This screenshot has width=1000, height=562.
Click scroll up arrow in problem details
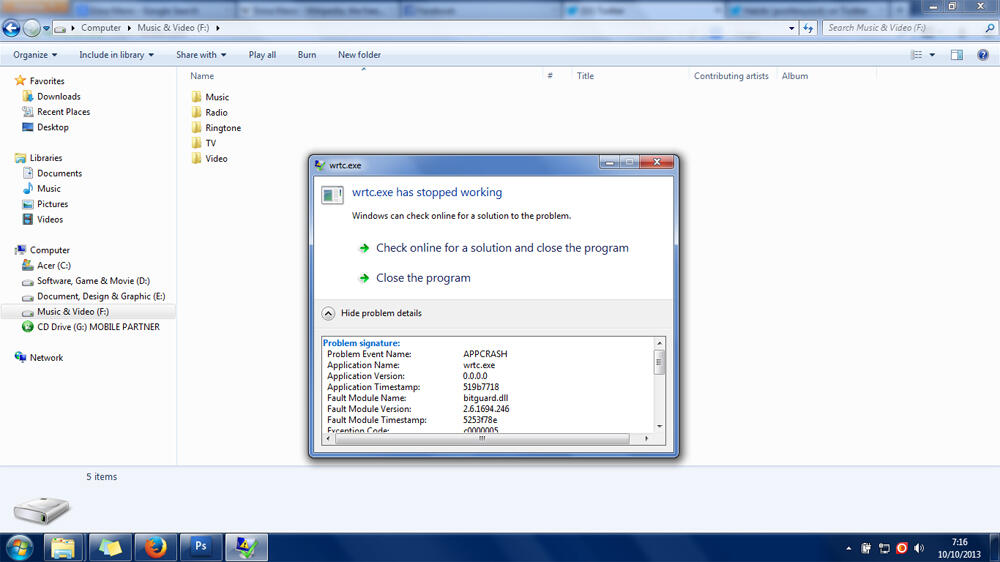[659, 343]
